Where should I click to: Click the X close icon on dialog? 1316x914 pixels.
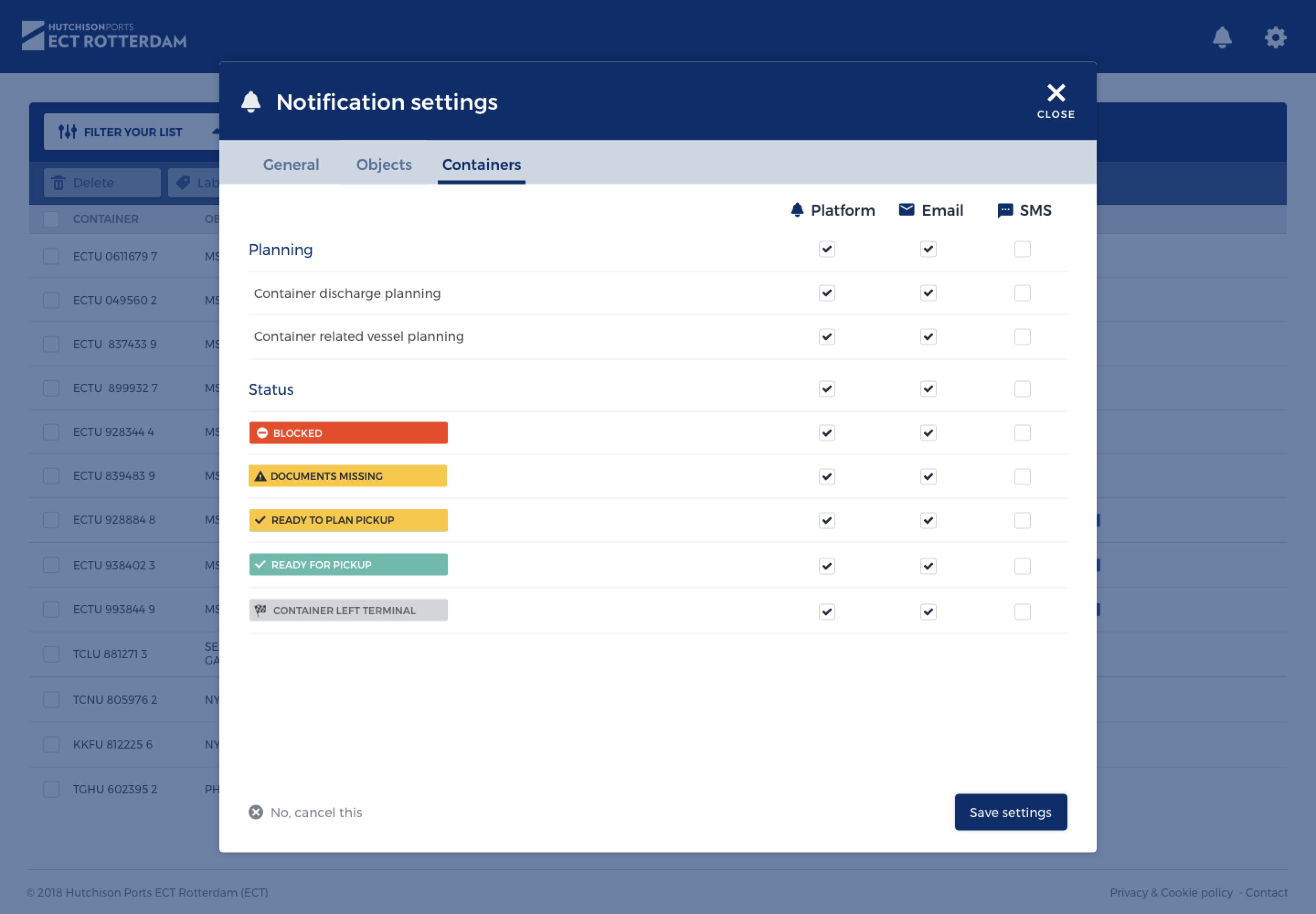tap(1056, 93)
